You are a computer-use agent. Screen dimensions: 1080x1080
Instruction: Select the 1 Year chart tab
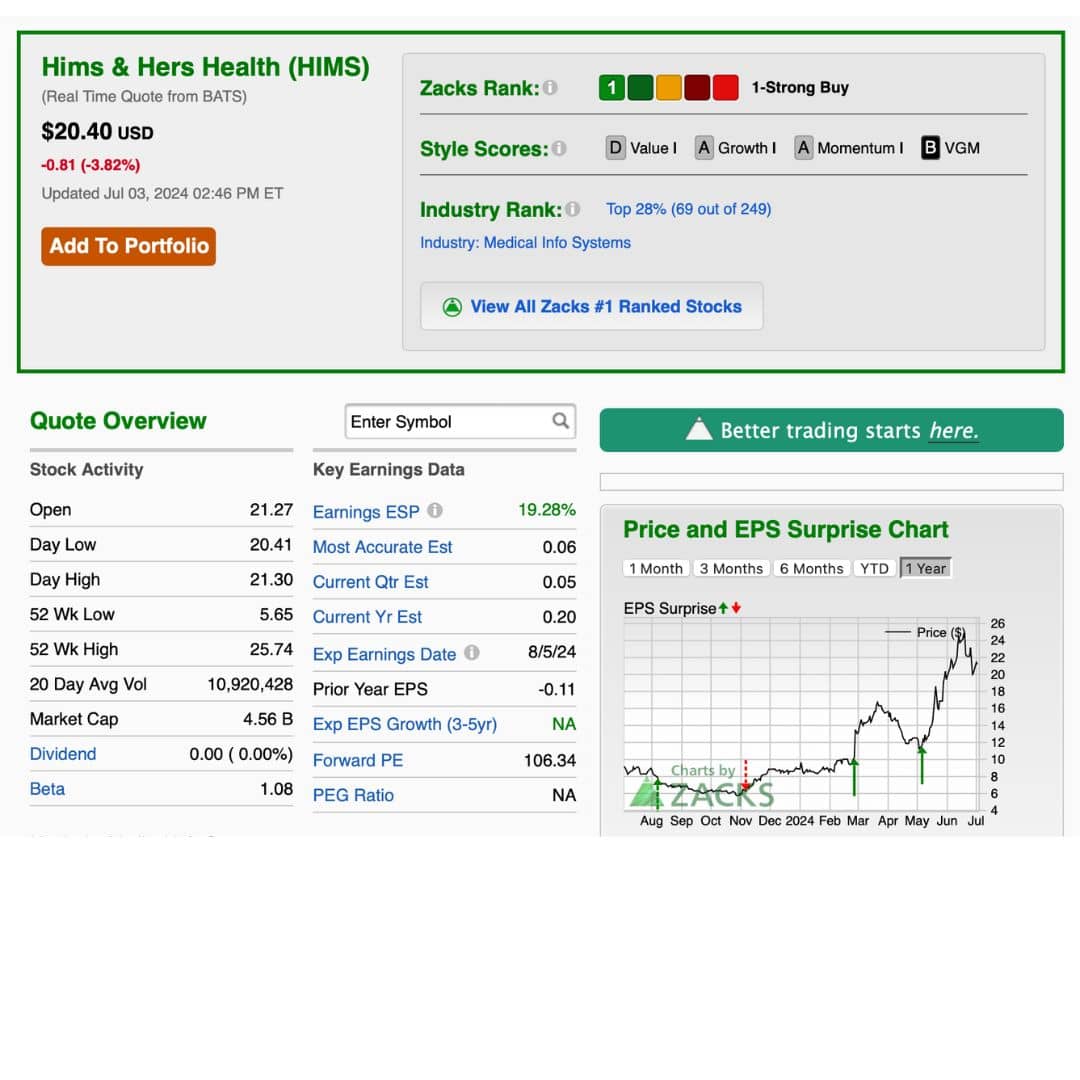926,568
